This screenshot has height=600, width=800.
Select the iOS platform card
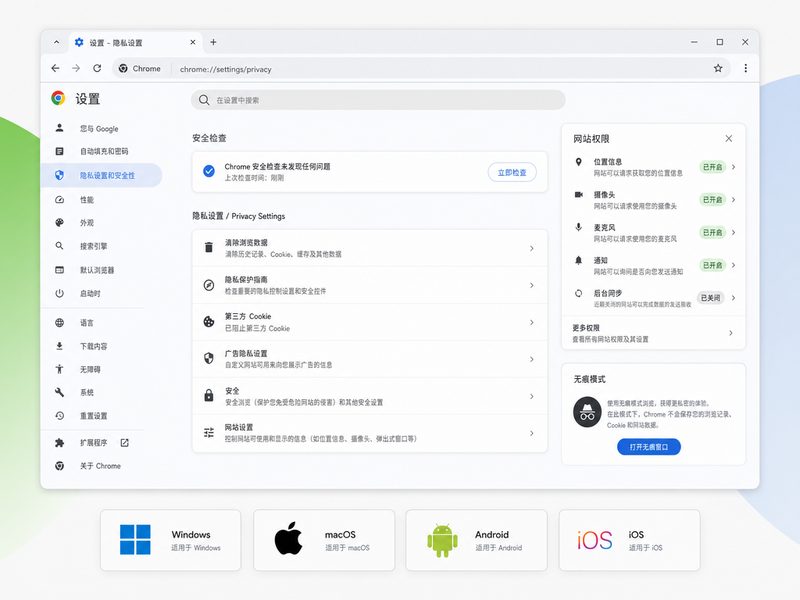630,540
